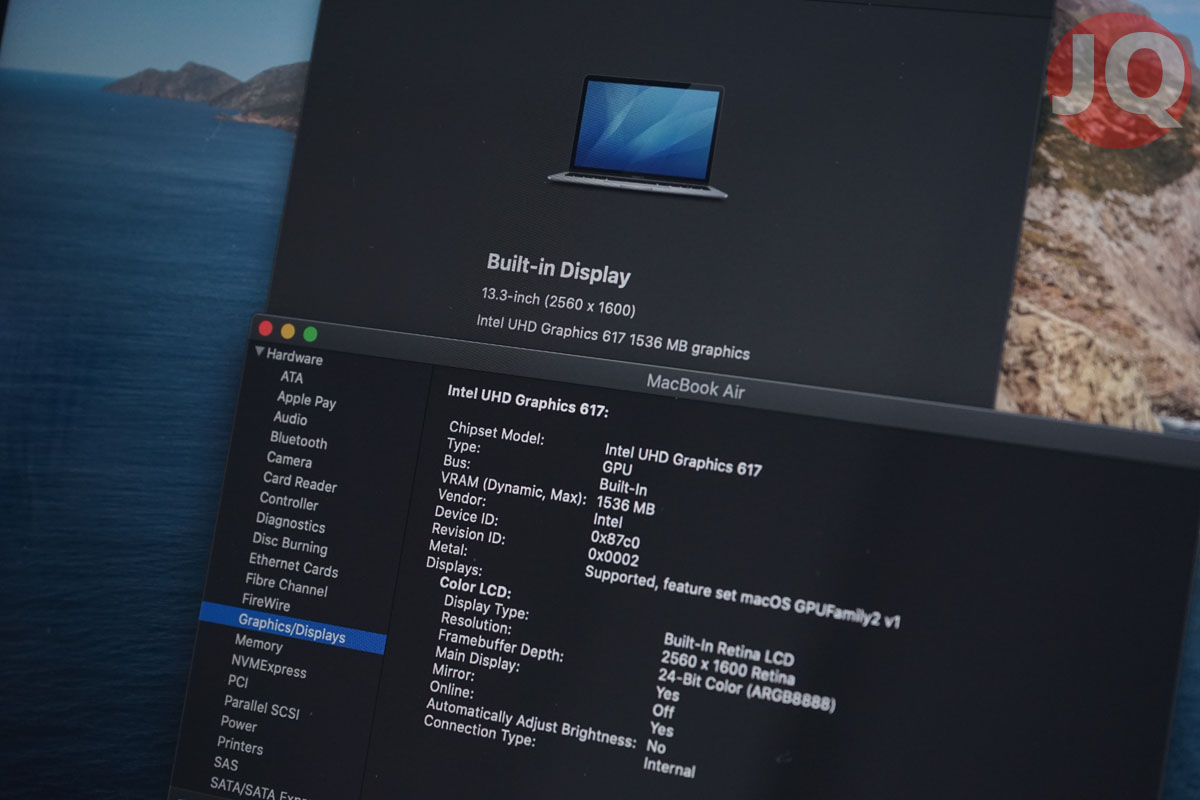Click the 1536 MB VRAM value
1200x800 pixels.
pyautogui.click(x=626, y=505)
